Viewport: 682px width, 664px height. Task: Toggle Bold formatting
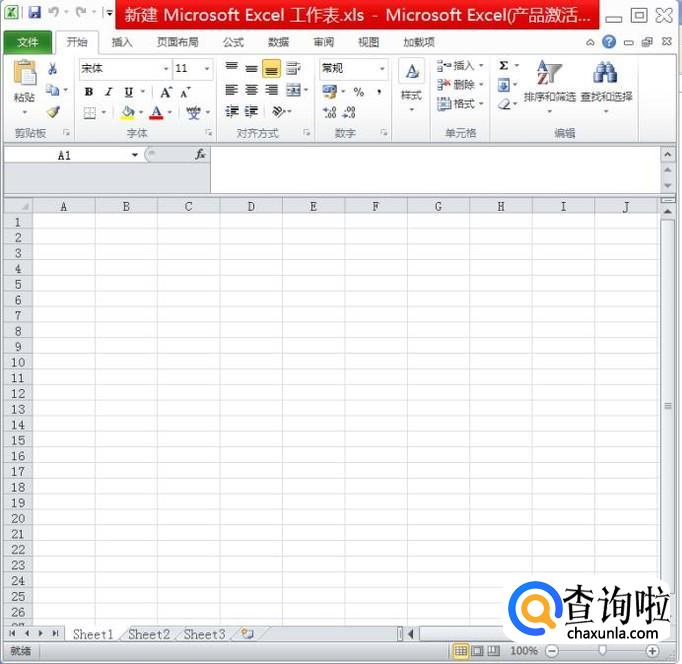[x=89, y=92]
